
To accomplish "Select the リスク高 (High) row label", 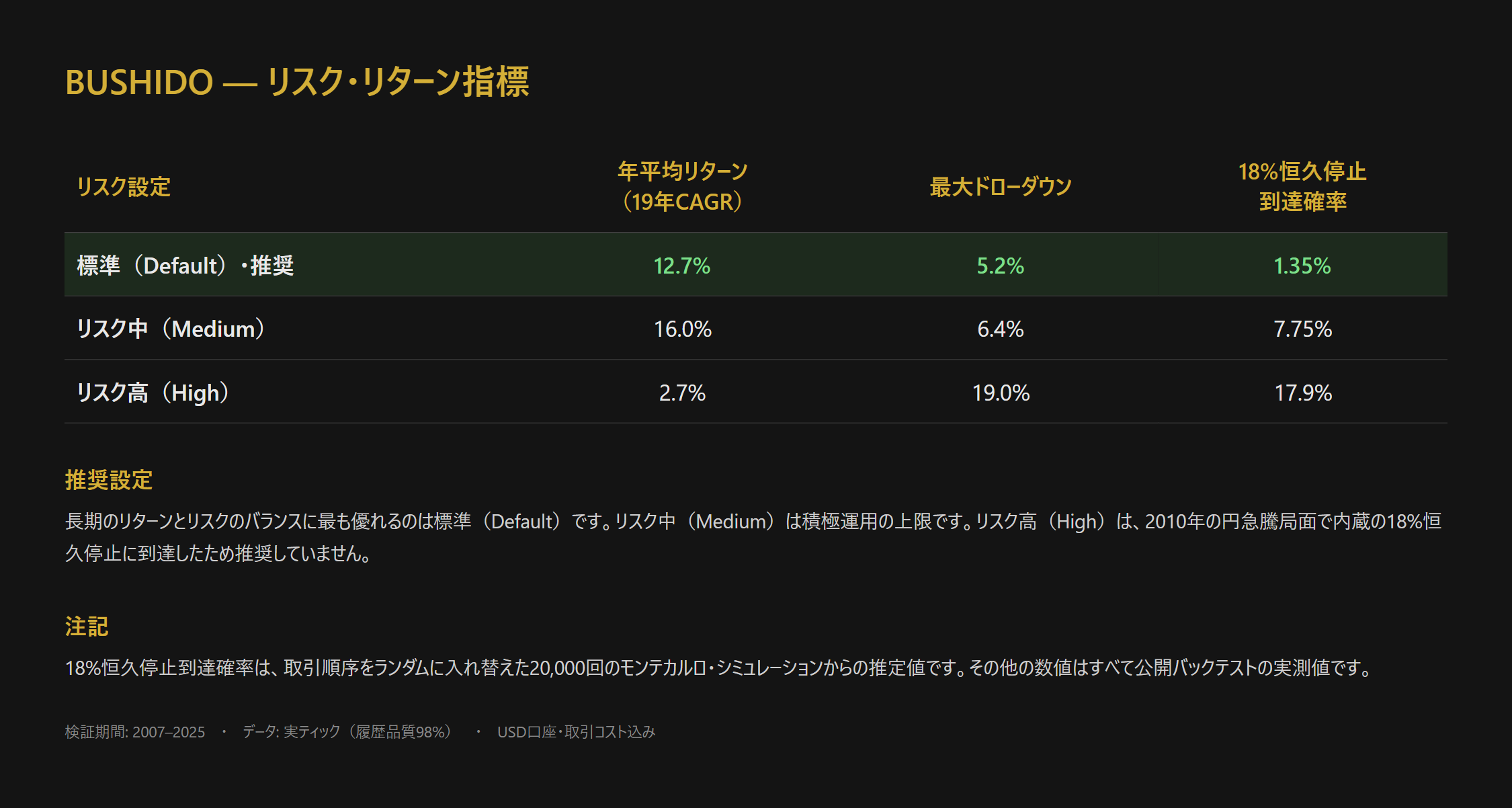I will (154, 393).
